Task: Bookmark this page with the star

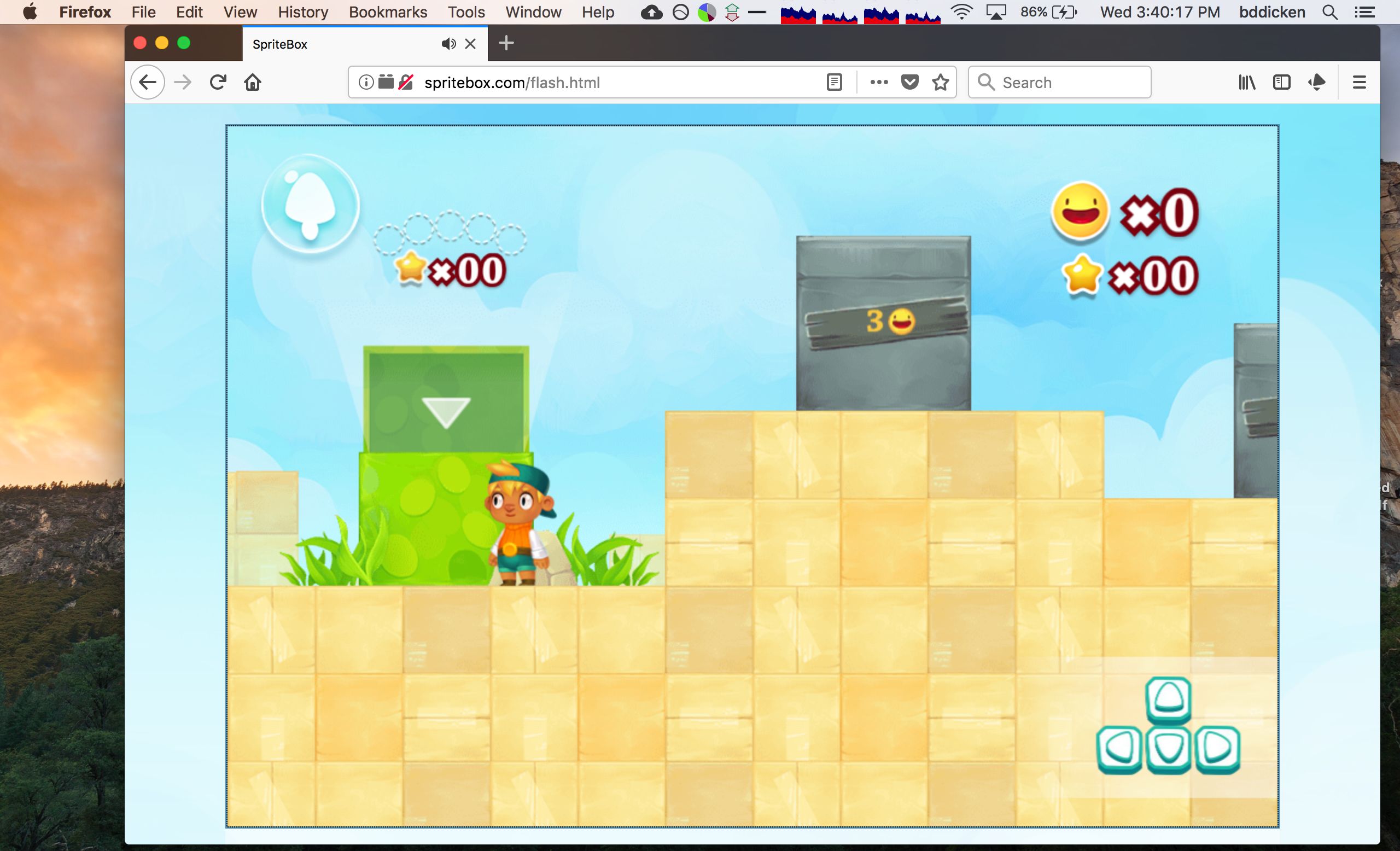Action: pyautogui.click(x=941, y=83)
